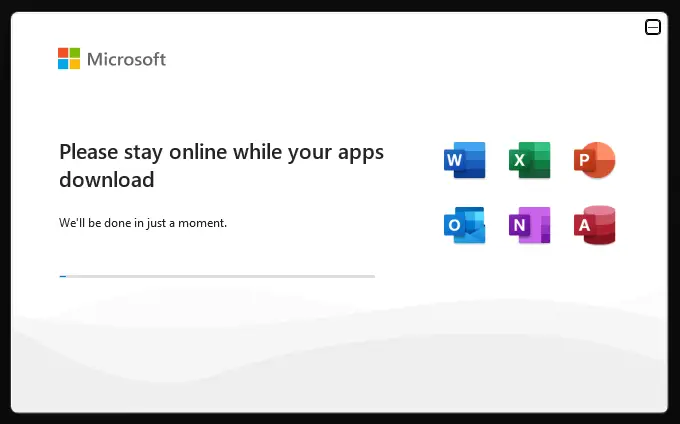Click the Word app icon

pyautogui.click(x=464, y=160)
